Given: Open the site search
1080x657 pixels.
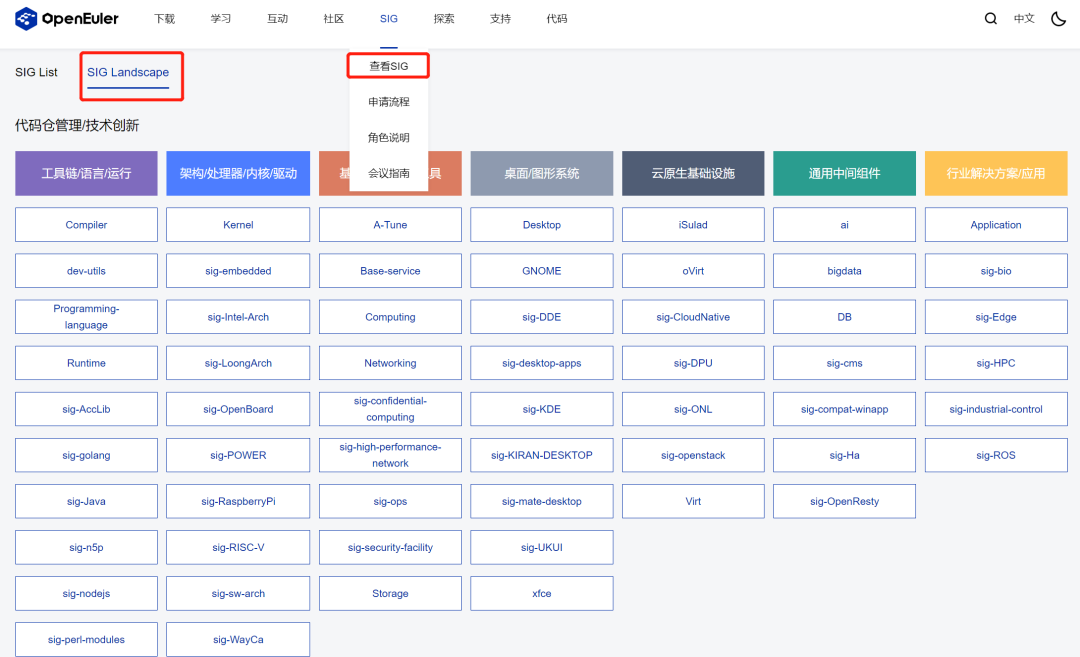Looking at the screenshot, I should coord(990,18).
